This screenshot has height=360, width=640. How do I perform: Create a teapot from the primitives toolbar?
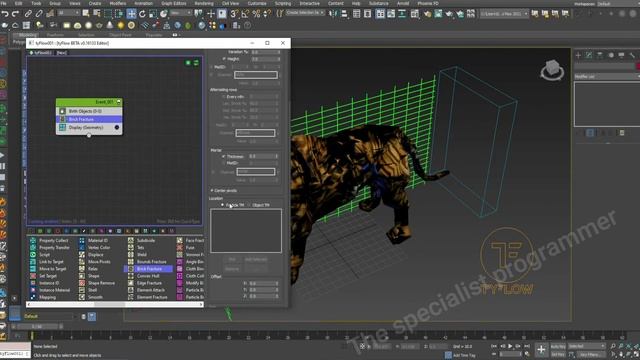(99, 25)
